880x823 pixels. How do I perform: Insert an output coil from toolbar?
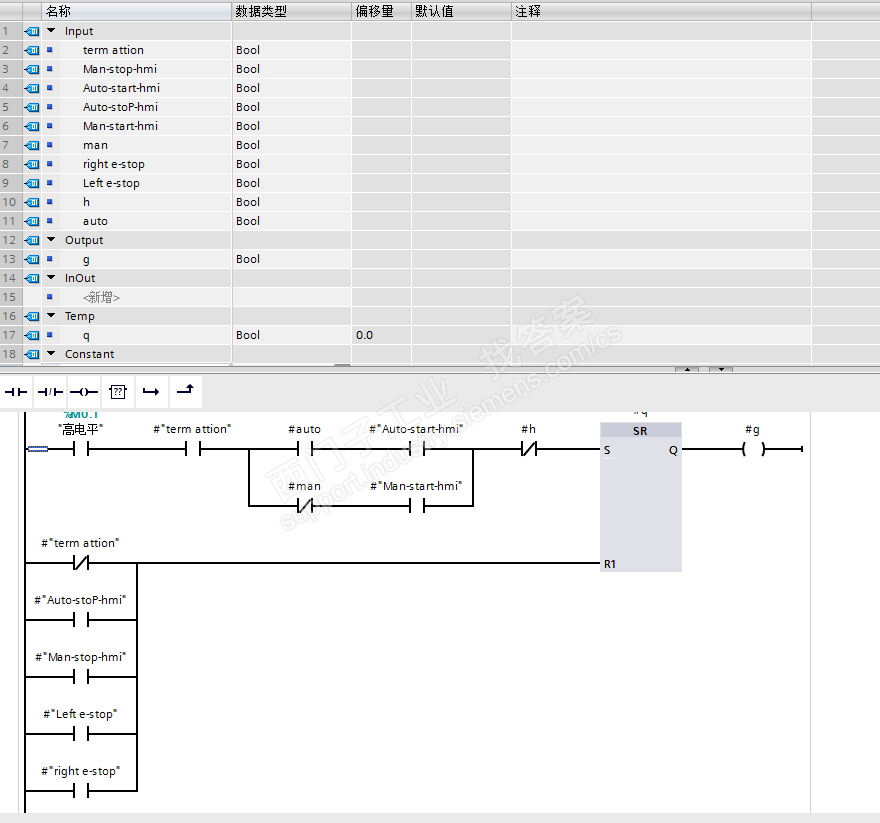click(84, 392)
